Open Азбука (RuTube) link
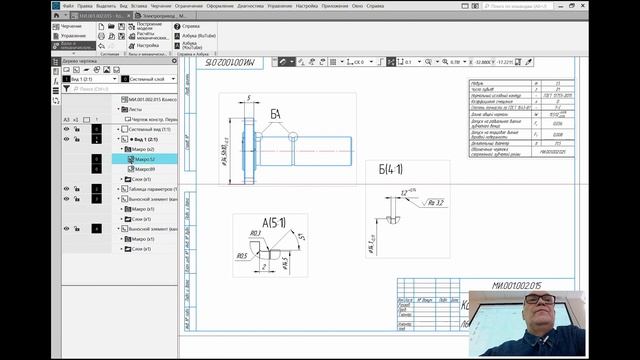 [195, 36]
